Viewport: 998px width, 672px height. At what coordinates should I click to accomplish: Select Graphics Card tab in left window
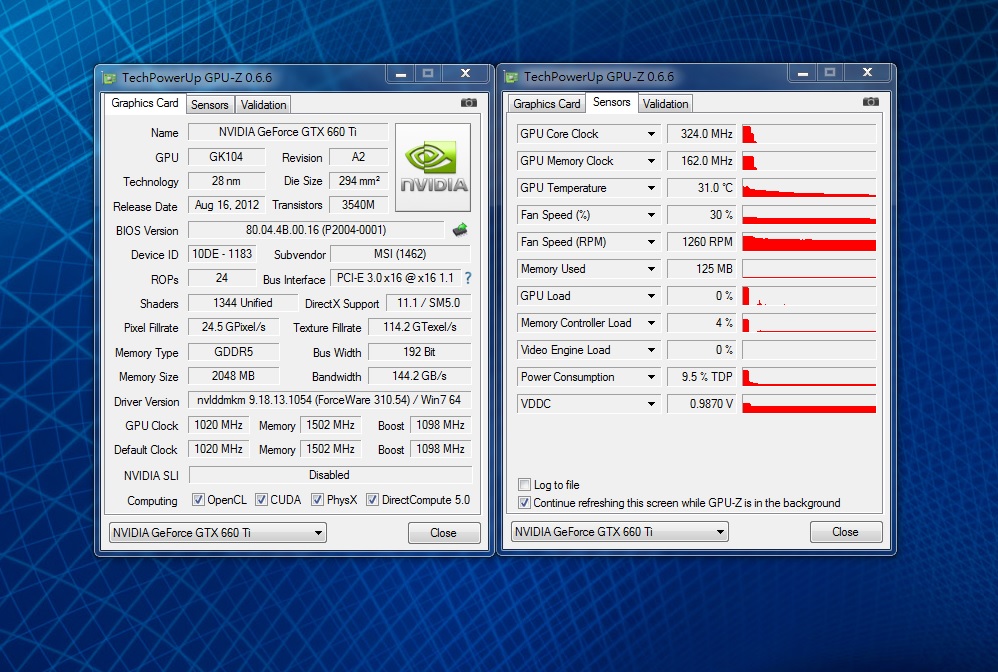coord(144,103)
